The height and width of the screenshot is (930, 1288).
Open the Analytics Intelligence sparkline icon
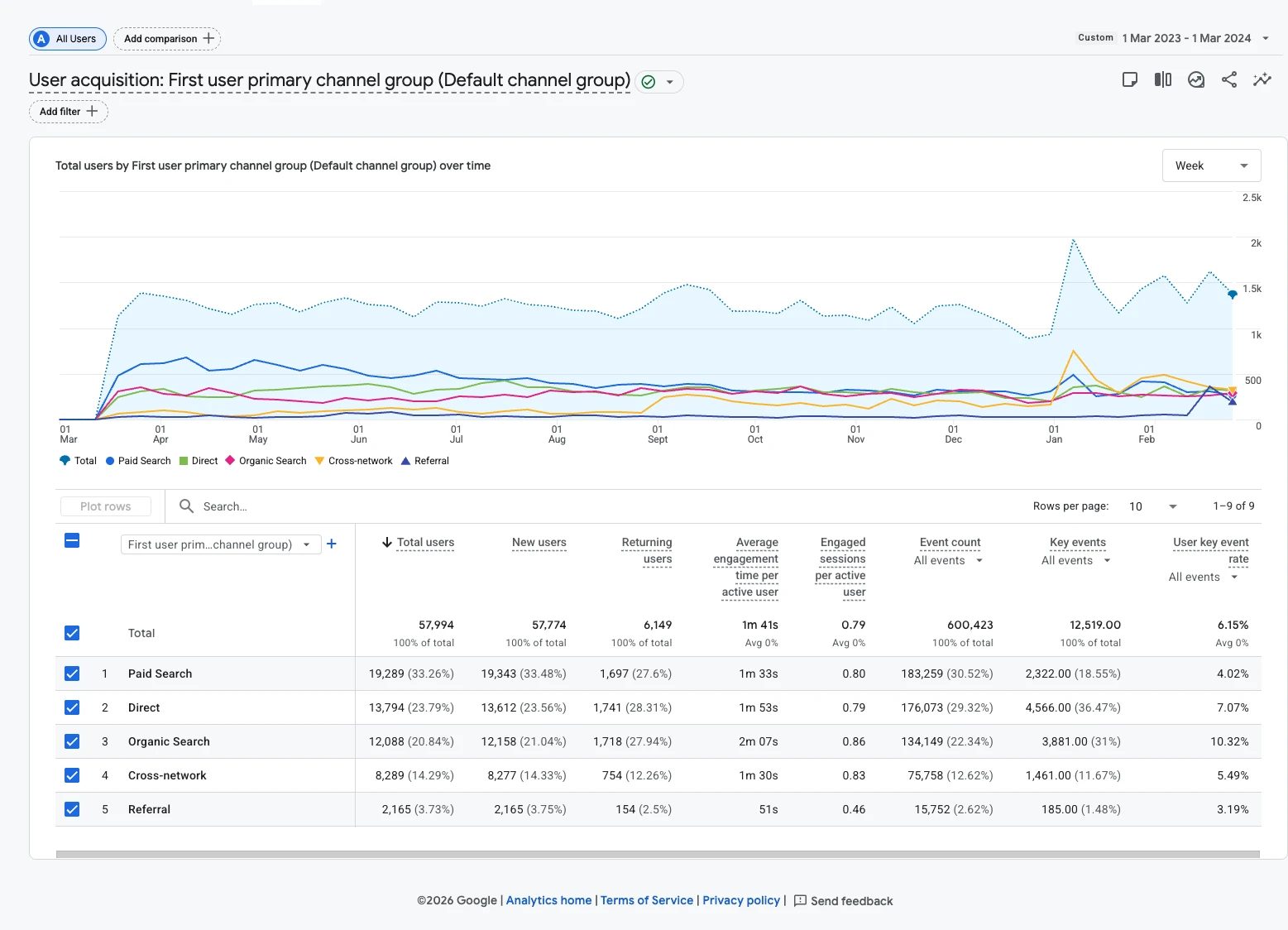tap(1262, 79)
